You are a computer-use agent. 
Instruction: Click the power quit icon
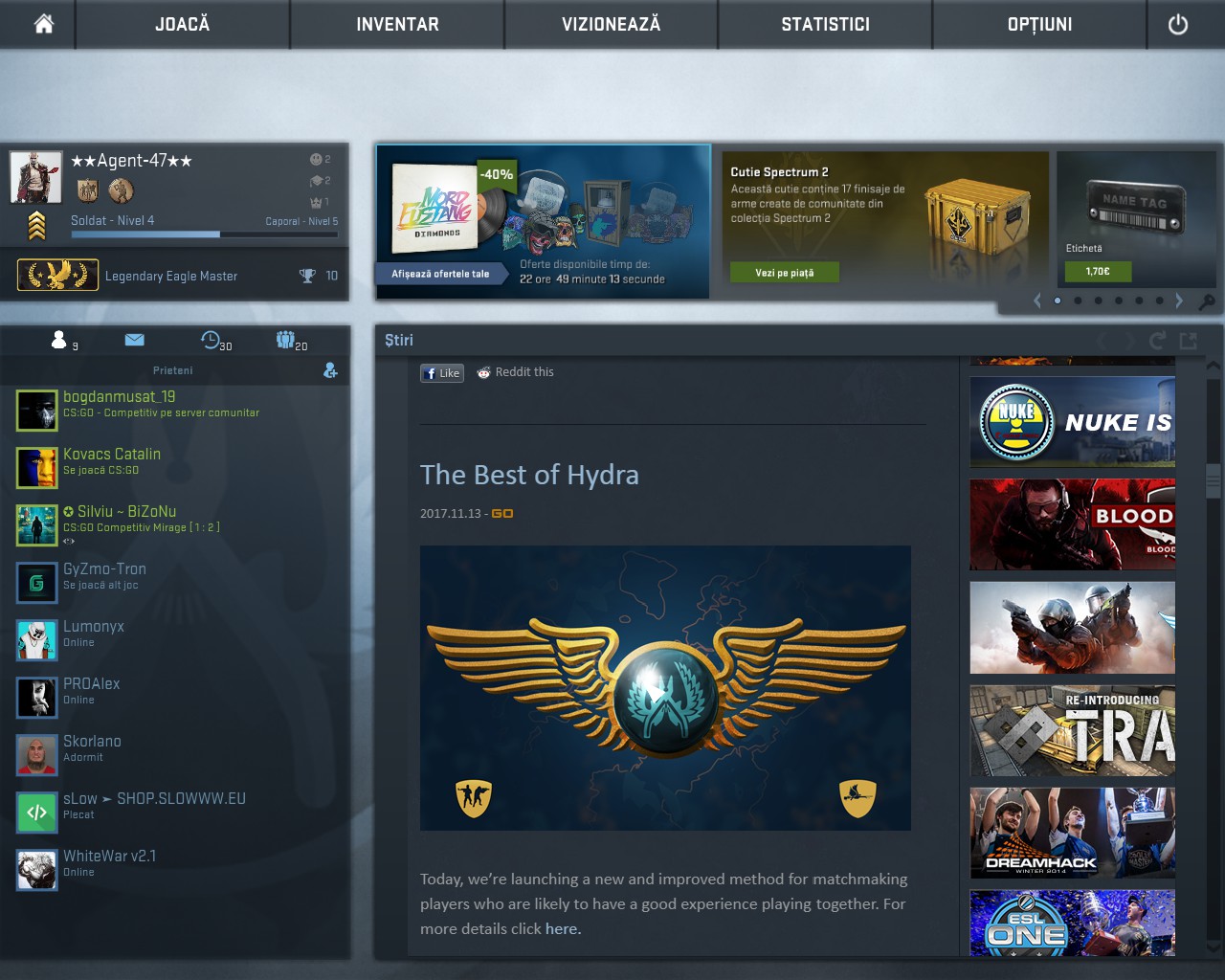1178,25
